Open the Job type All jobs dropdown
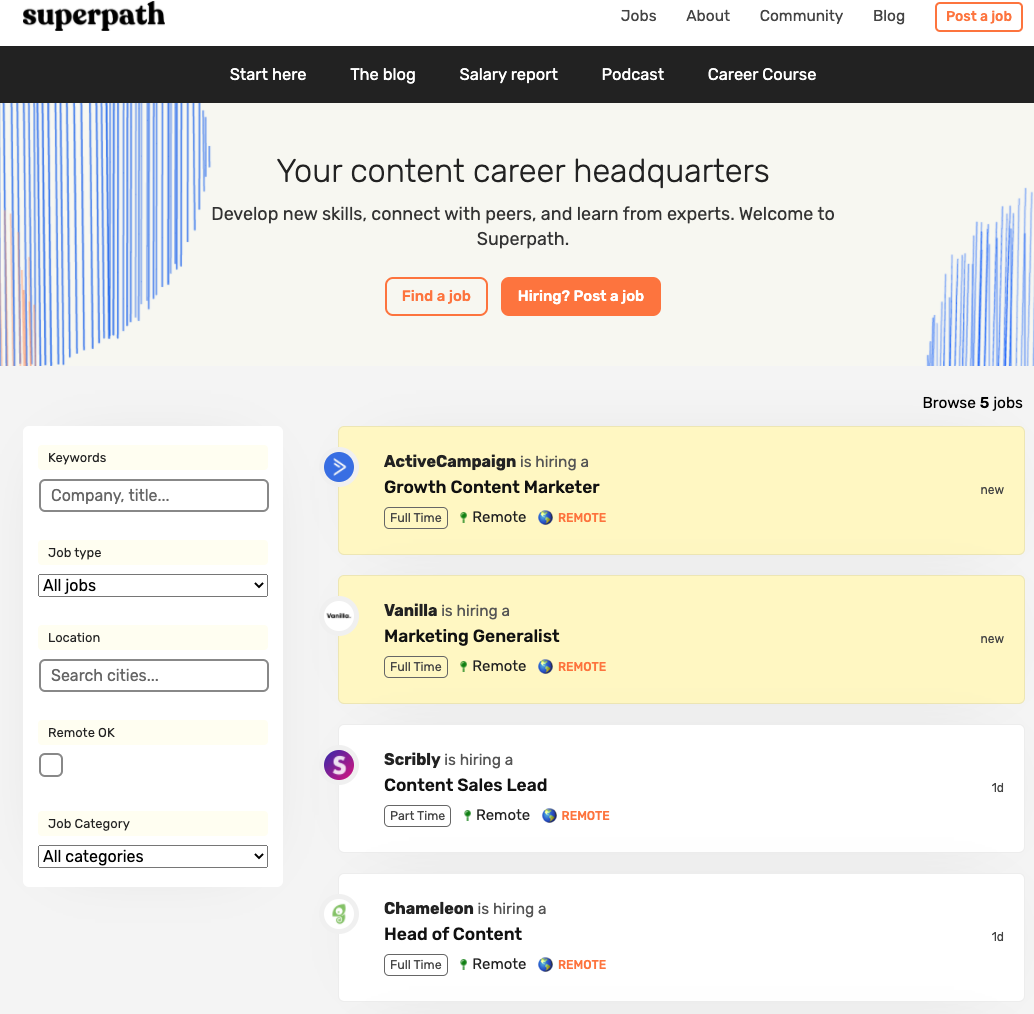This screenshot has height=1014, width=1034. 153,585
